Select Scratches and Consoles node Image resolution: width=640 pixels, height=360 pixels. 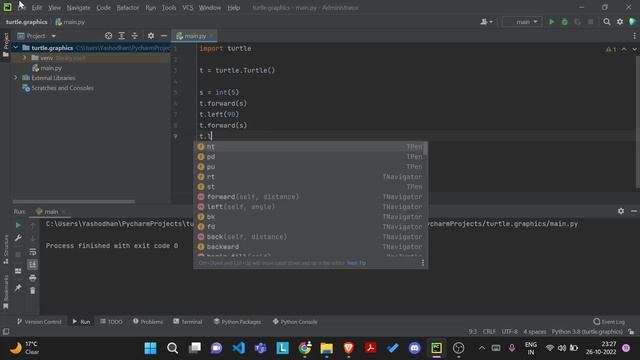62,88
